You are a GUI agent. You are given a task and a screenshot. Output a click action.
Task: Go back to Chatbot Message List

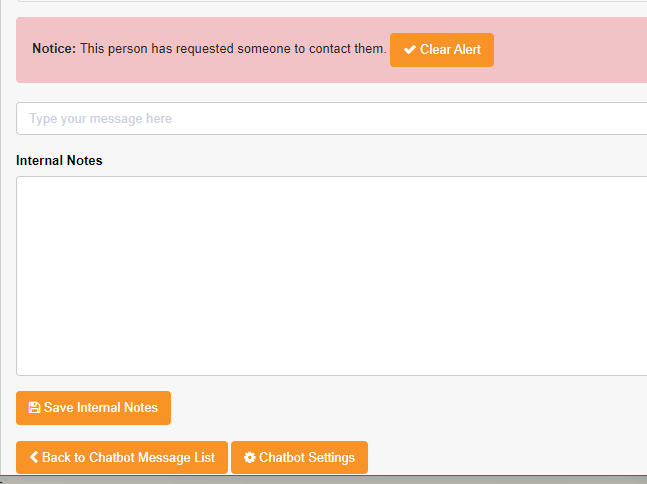[x=122, y=458]
